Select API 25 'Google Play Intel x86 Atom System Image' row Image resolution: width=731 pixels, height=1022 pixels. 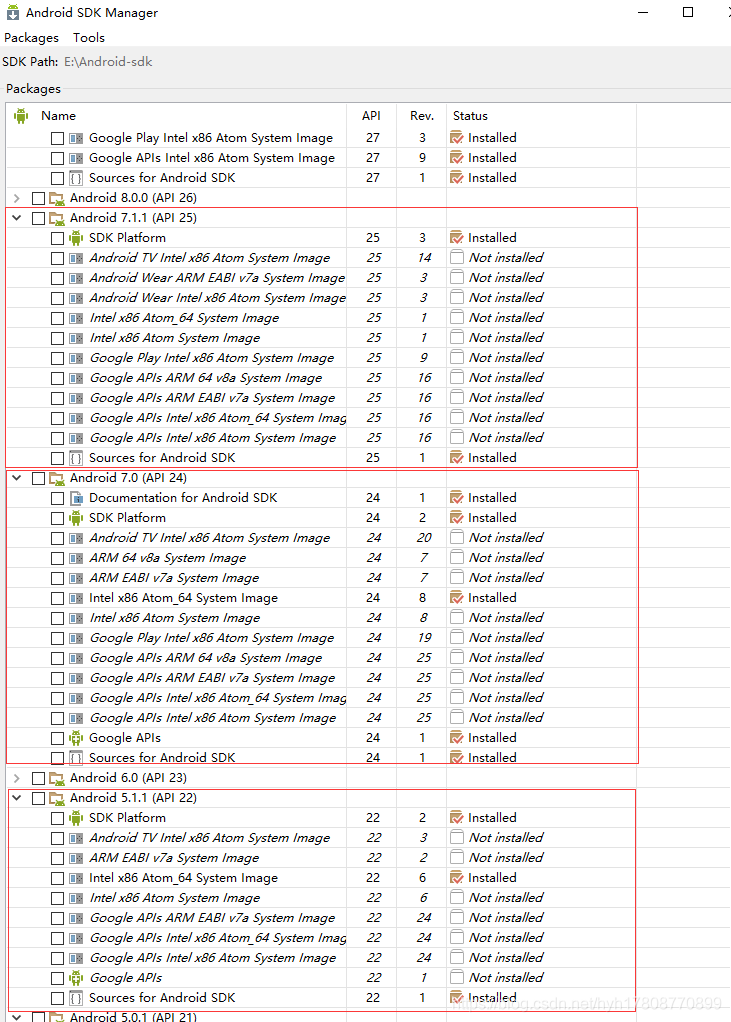pos(321,358)
